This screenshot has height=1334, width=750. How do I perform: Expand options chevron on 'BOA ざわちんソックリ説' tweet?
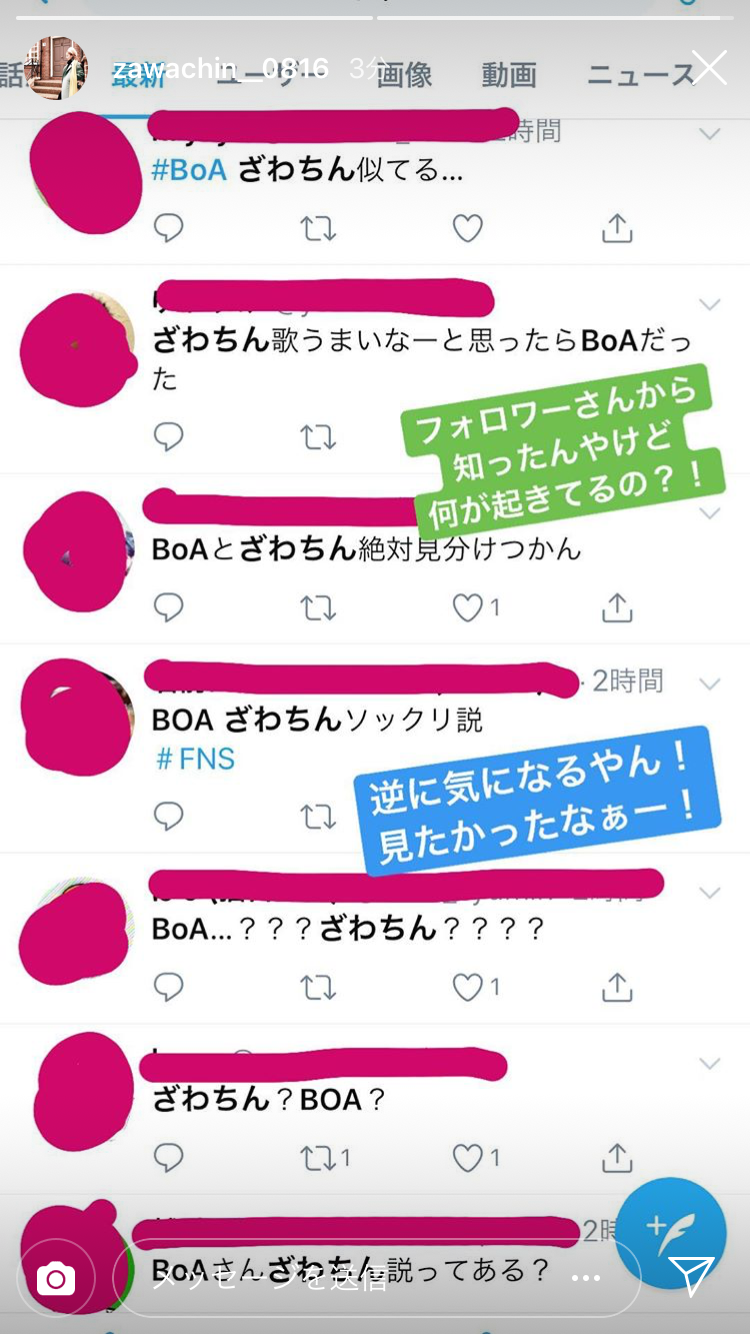point(710,684)
